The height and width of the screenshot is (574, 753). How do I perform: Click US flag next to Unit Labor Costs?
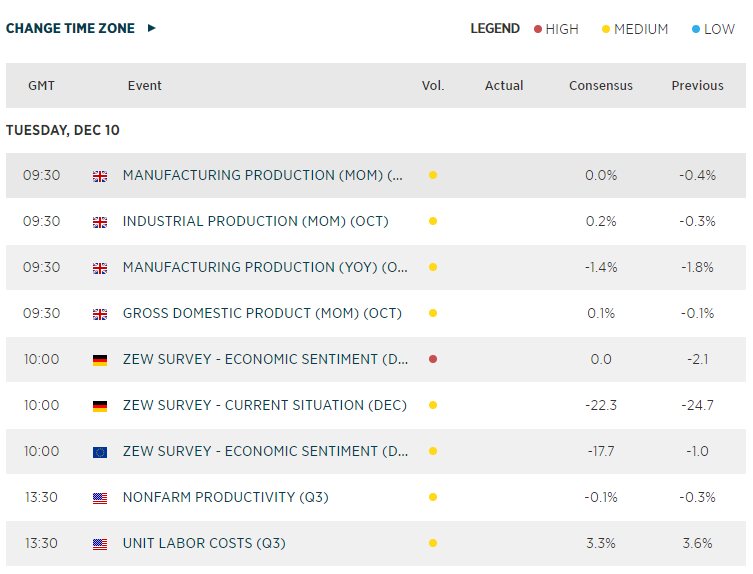click(x=100, y=544)
